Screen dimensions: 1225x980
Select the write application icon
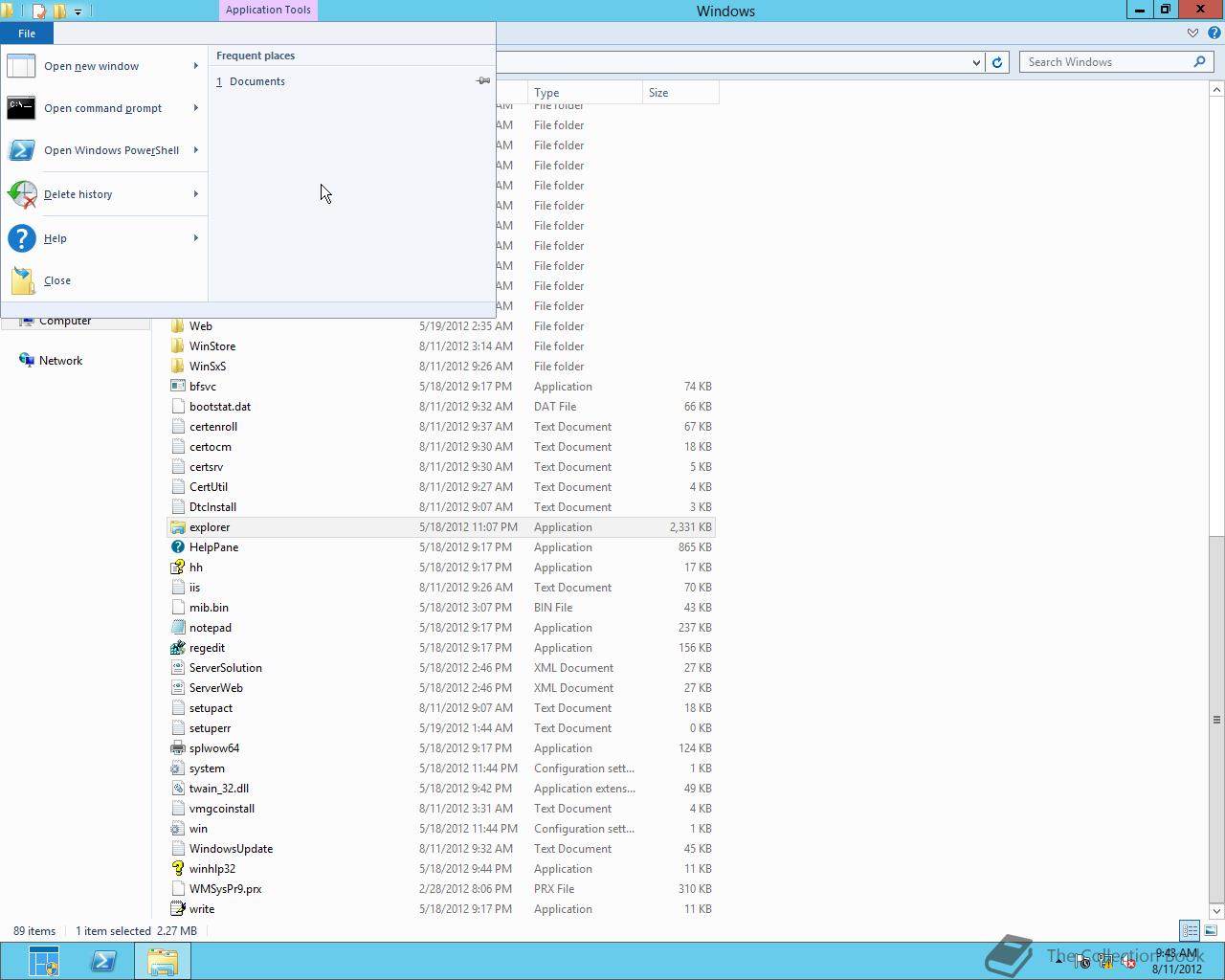pyautogui.click(x=177, y=909)
